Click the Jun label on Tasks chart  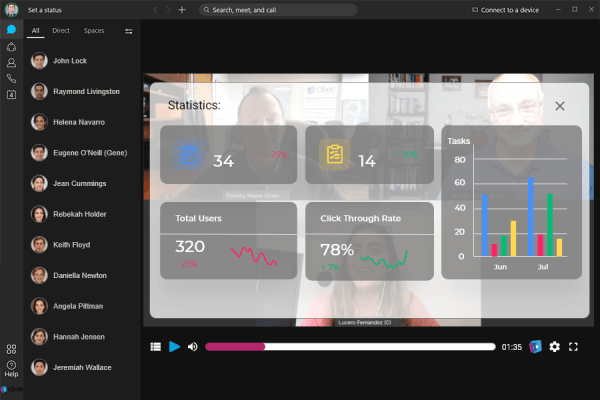500,267
